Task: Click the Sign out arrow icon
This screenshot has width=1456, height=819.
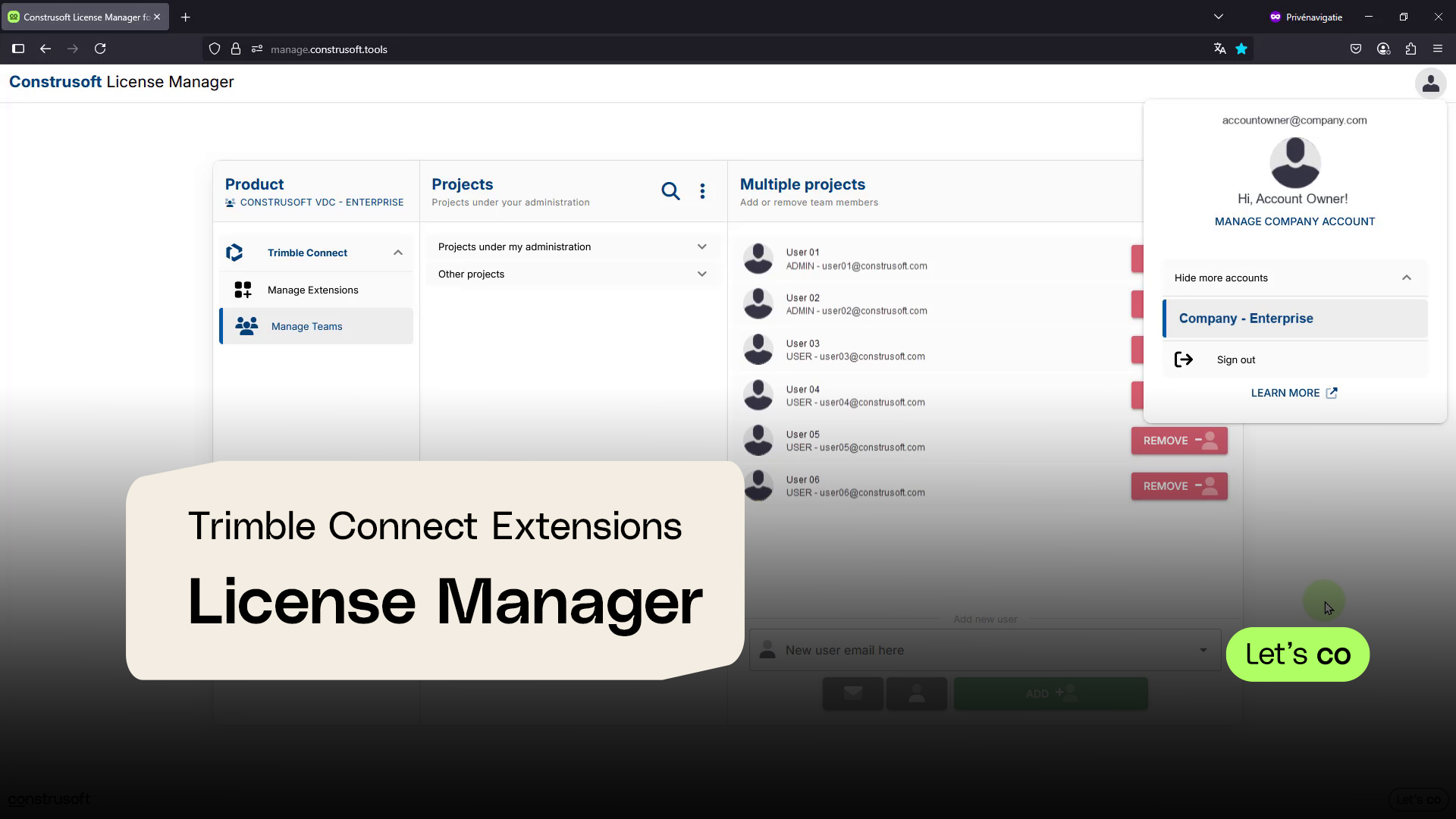Action: click(x=1183, y=359)
